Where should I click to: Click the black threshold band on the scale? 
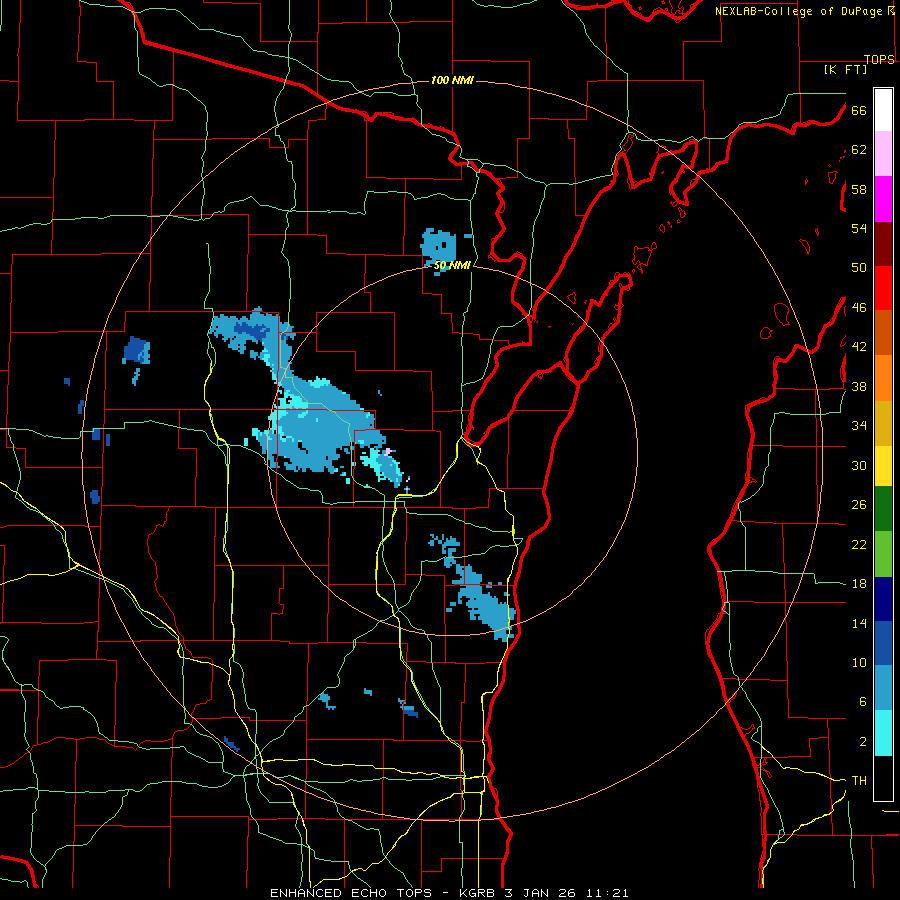pyautogui.click(x=883, y=778)
